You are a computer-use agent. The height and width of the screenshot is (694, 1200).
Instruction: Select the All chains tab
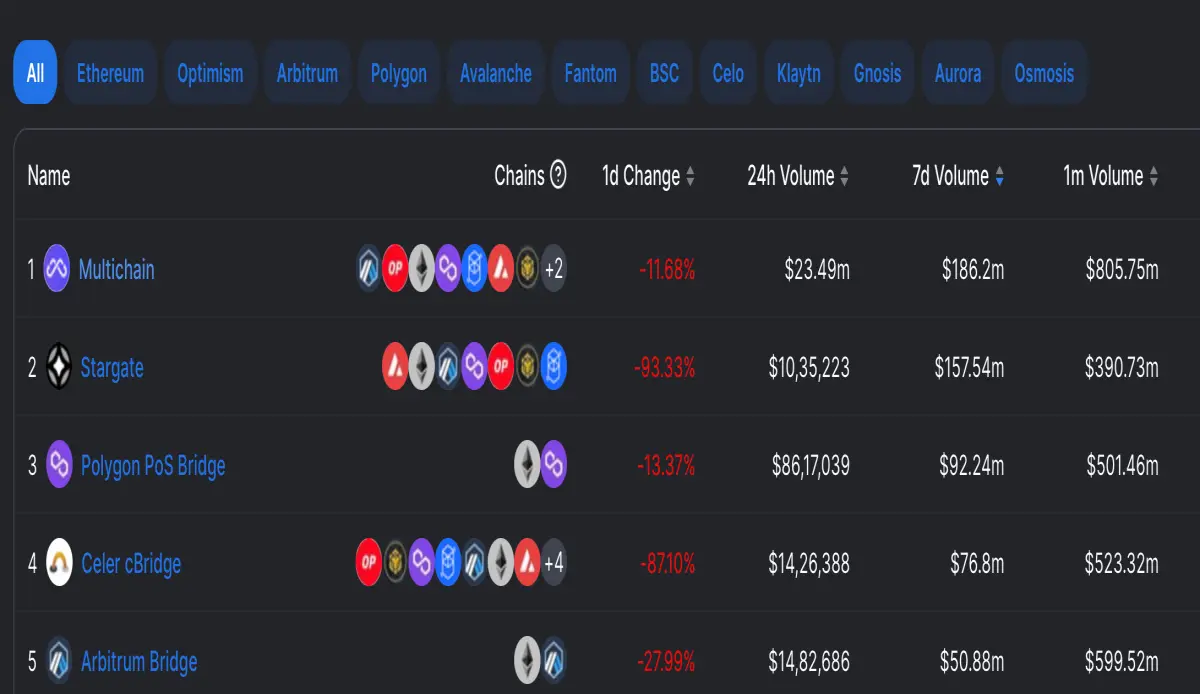pos(35,73)
